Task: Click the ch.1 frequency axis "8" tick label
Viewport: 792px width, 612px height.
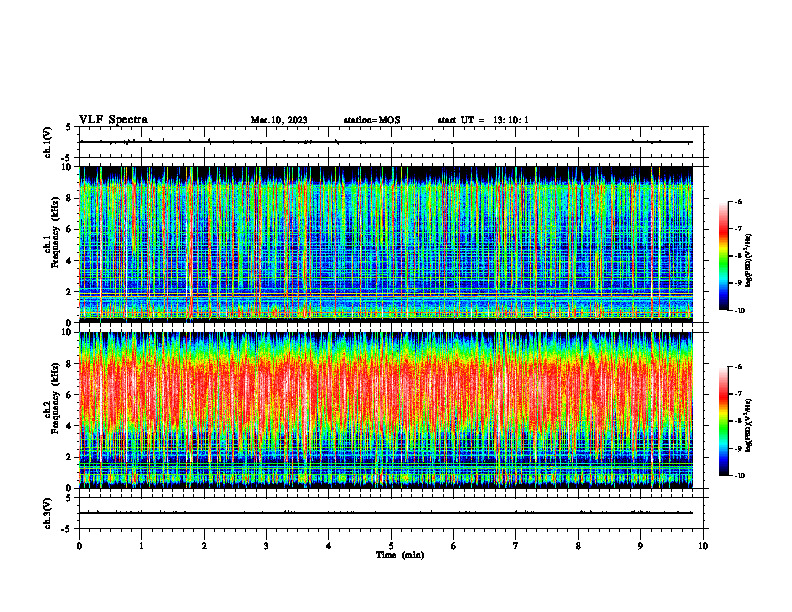Action: point(70,198)
